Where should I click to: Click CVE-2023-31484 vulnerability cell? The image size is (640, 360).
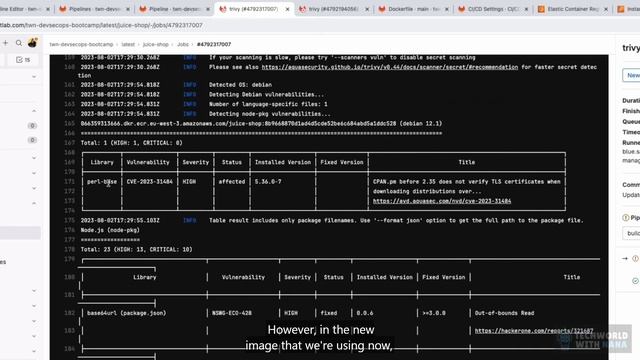(x=149, y=182)
